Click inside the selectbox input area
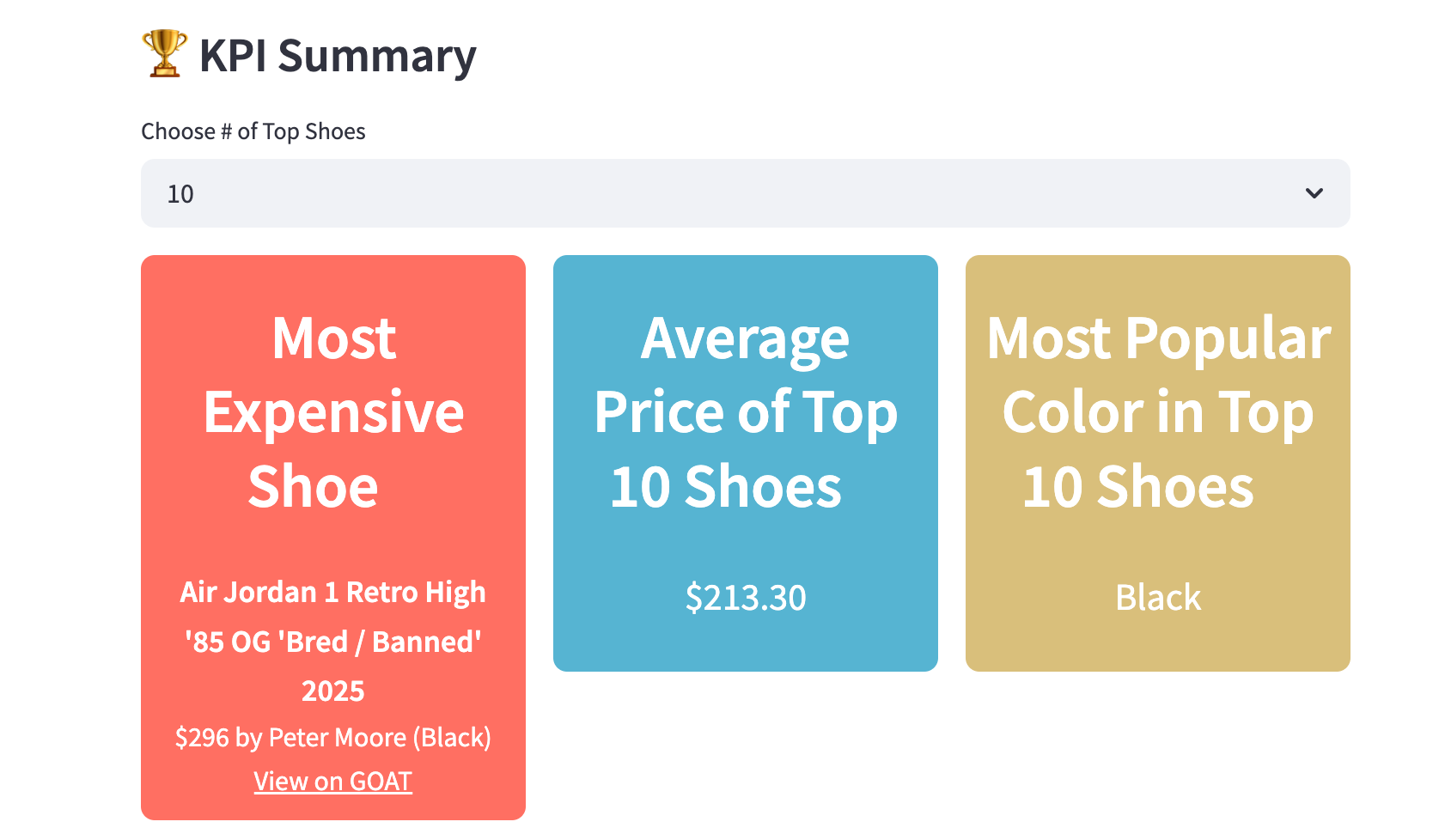The image size is (1445, 840). 601,194
